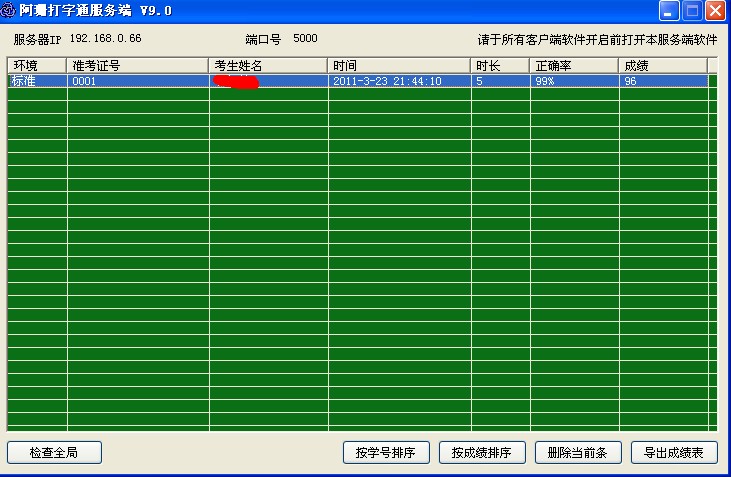Sort records with 按成绩排序

482,452
